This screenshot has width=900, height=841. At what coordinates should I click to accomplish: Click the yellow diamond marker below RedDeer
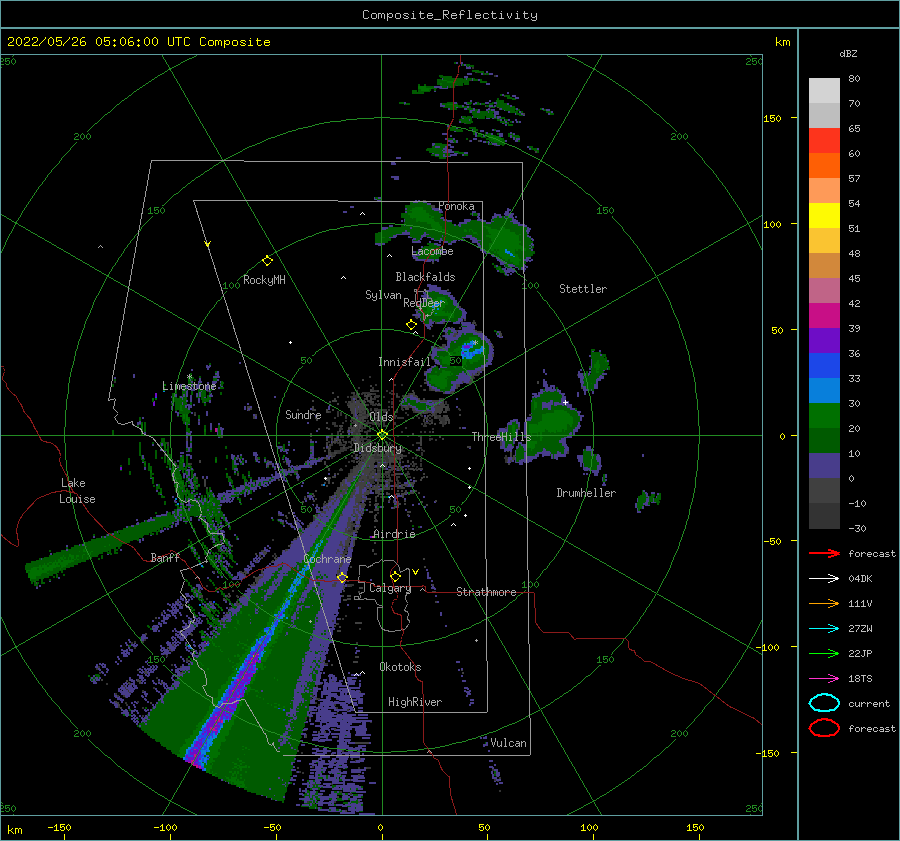click(x=412, y=325)
